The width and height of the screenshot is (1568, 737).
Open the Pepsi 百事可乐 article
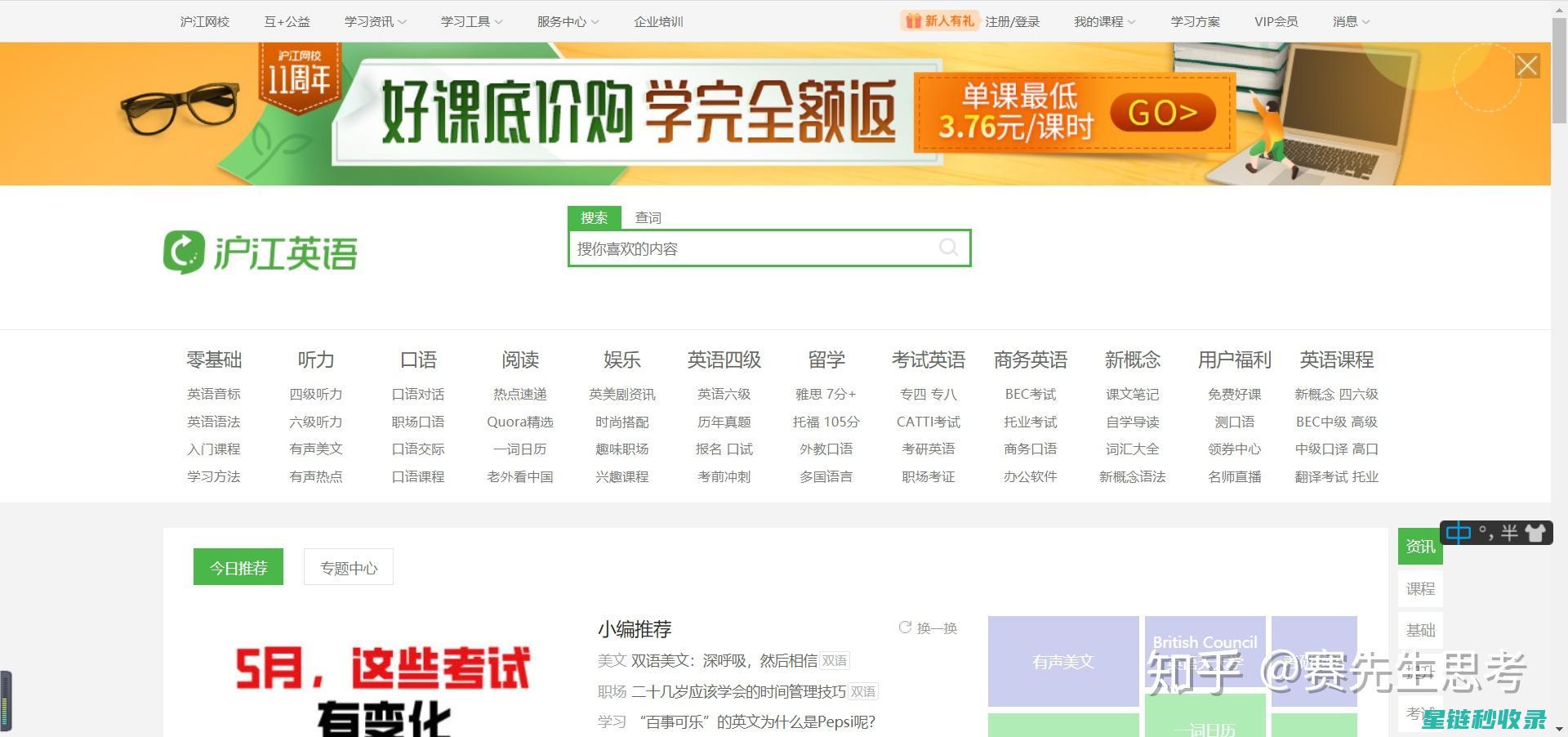(x=757, y=721)
